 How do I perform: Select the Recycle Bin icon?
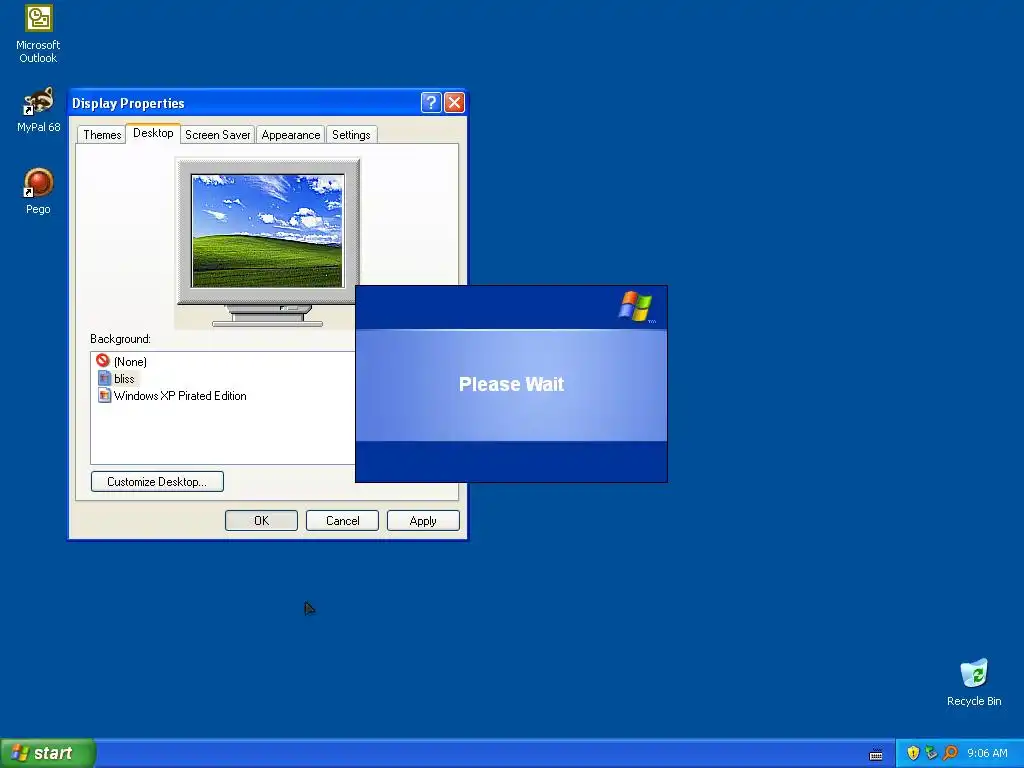point(974,682)
